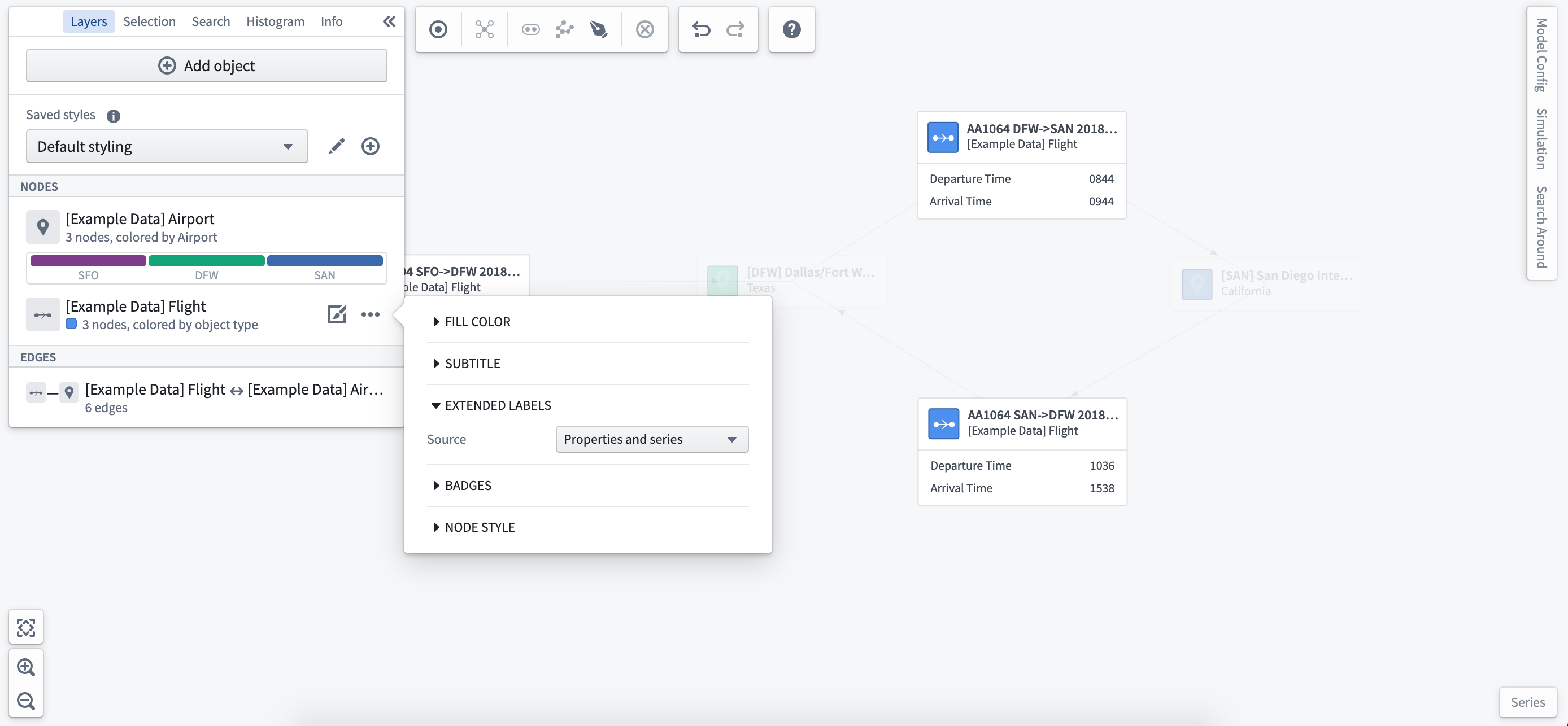
Task: Click the help question mark icon
Action: point(792,29)
